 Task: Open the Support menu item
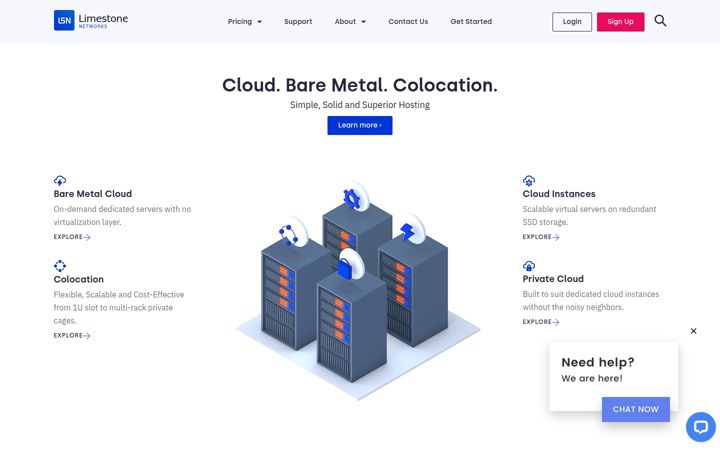tap(298, 22)
